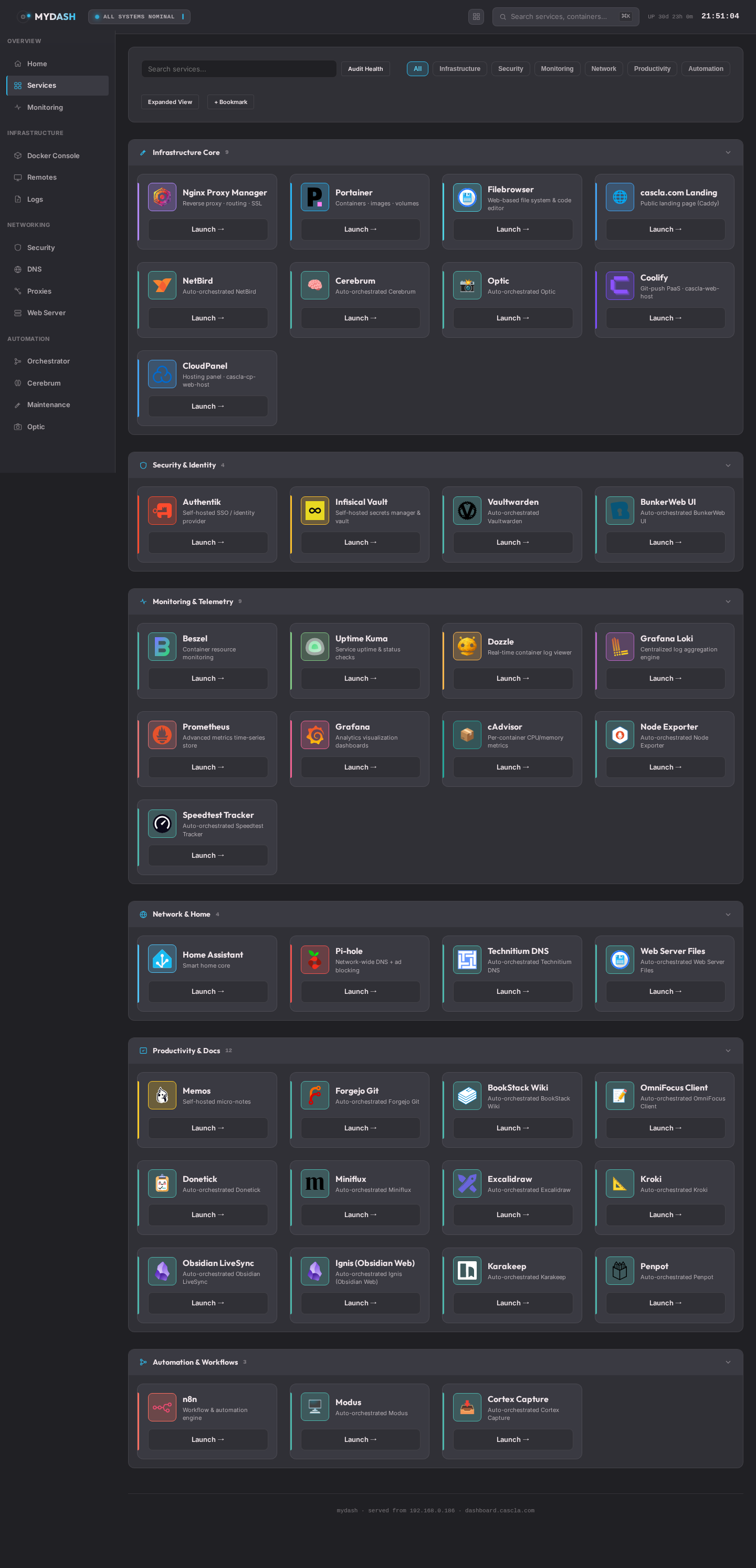The image size is (756, 1568).
Task: Collapse the Security & Identity section
Action: 728,465
